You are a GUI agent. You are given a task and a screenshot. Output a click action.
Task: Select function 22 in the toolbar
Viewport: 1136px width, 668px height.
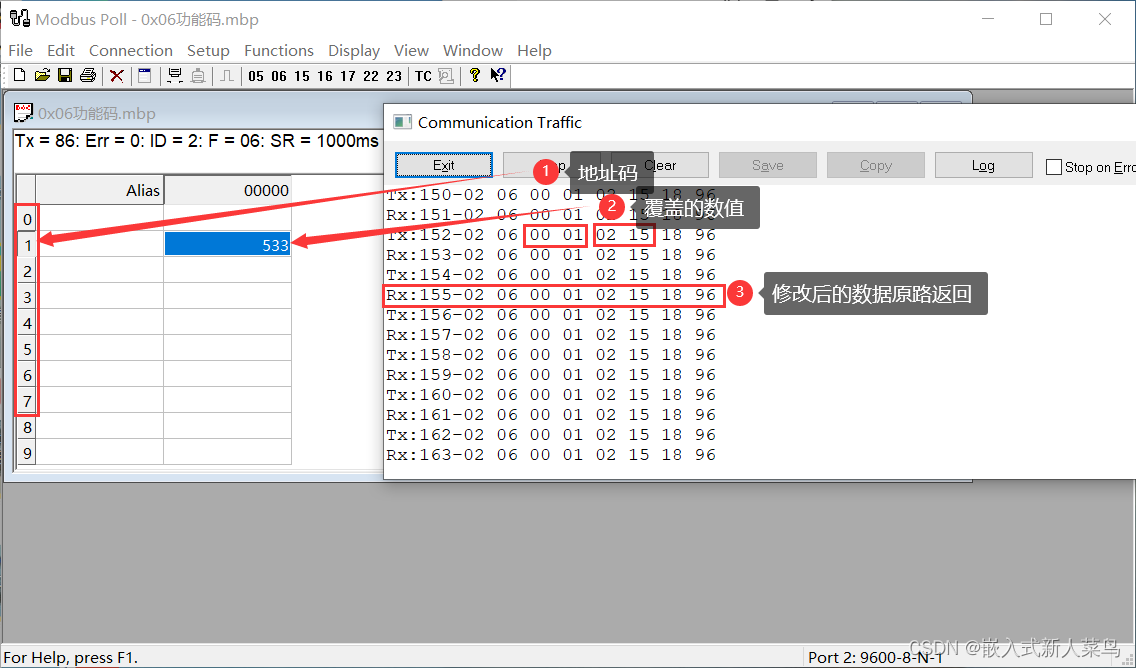pyautogui.click(x=371, y=76)
